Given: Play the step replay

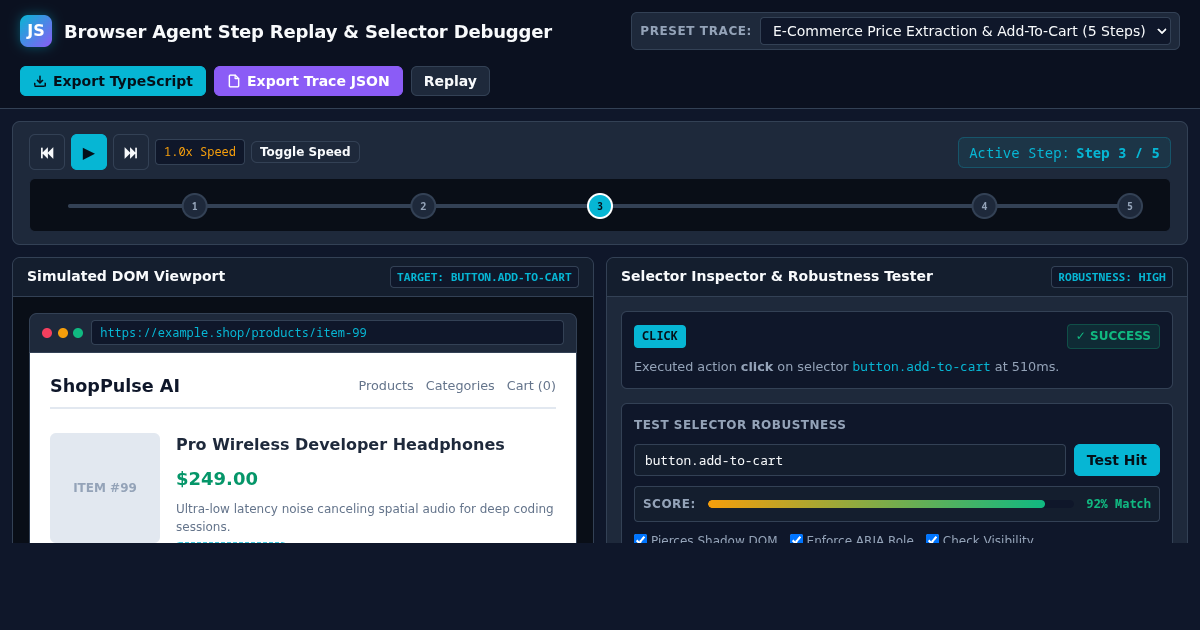Looking at the screenshot, I should 89,152.
